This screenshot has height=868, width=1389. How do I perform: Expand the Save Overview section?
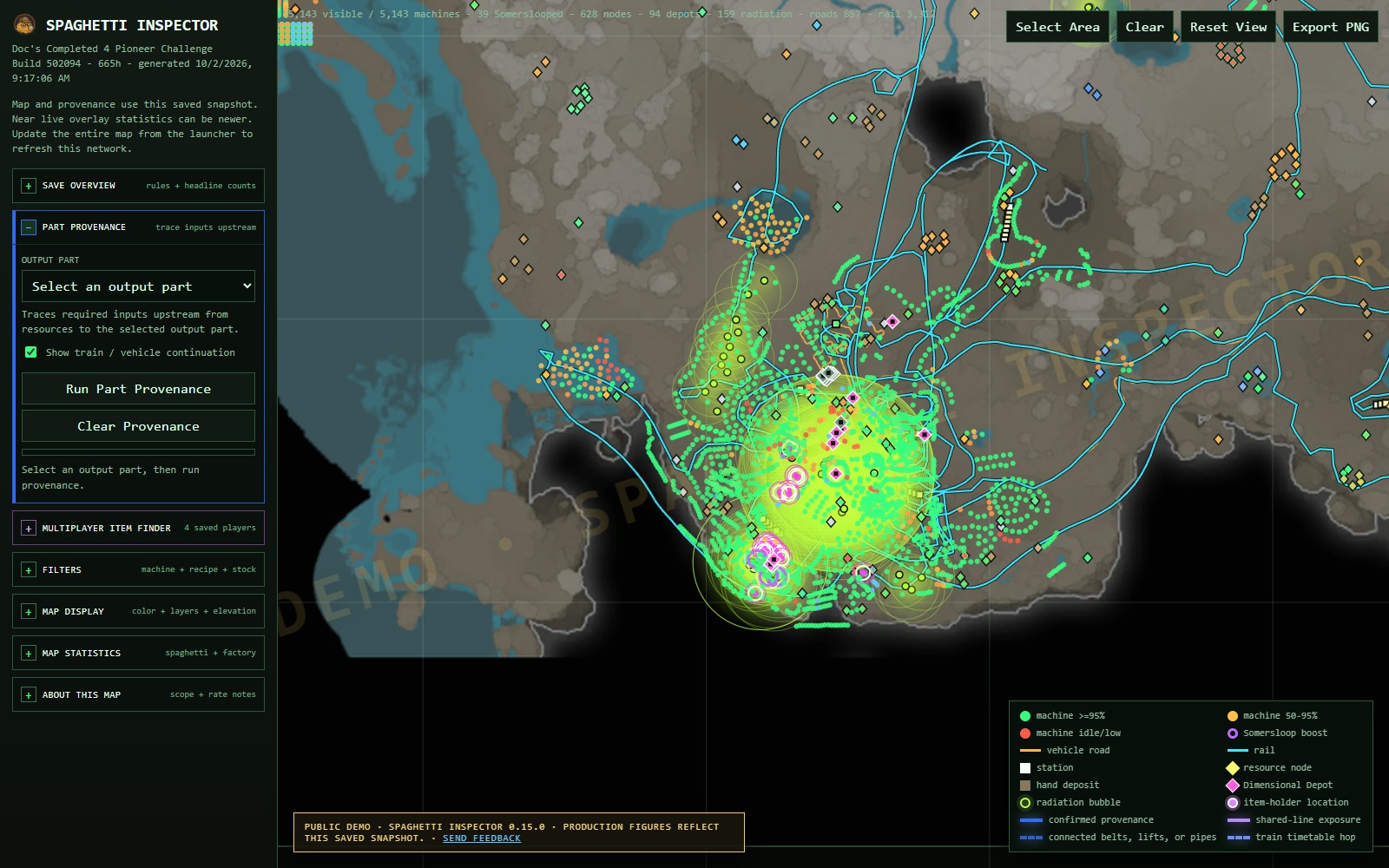(138, 186)
